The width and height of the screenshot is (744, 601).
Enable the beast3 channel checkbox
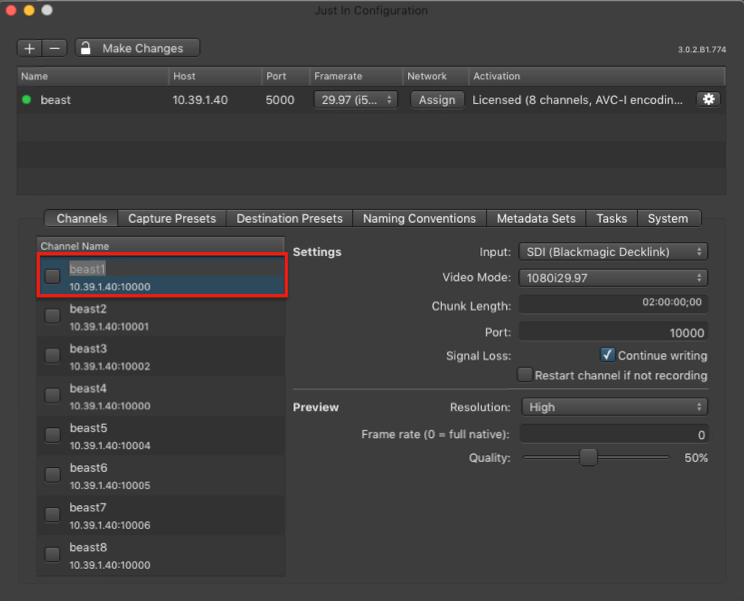pyautogui.click(x=52, y=356)
